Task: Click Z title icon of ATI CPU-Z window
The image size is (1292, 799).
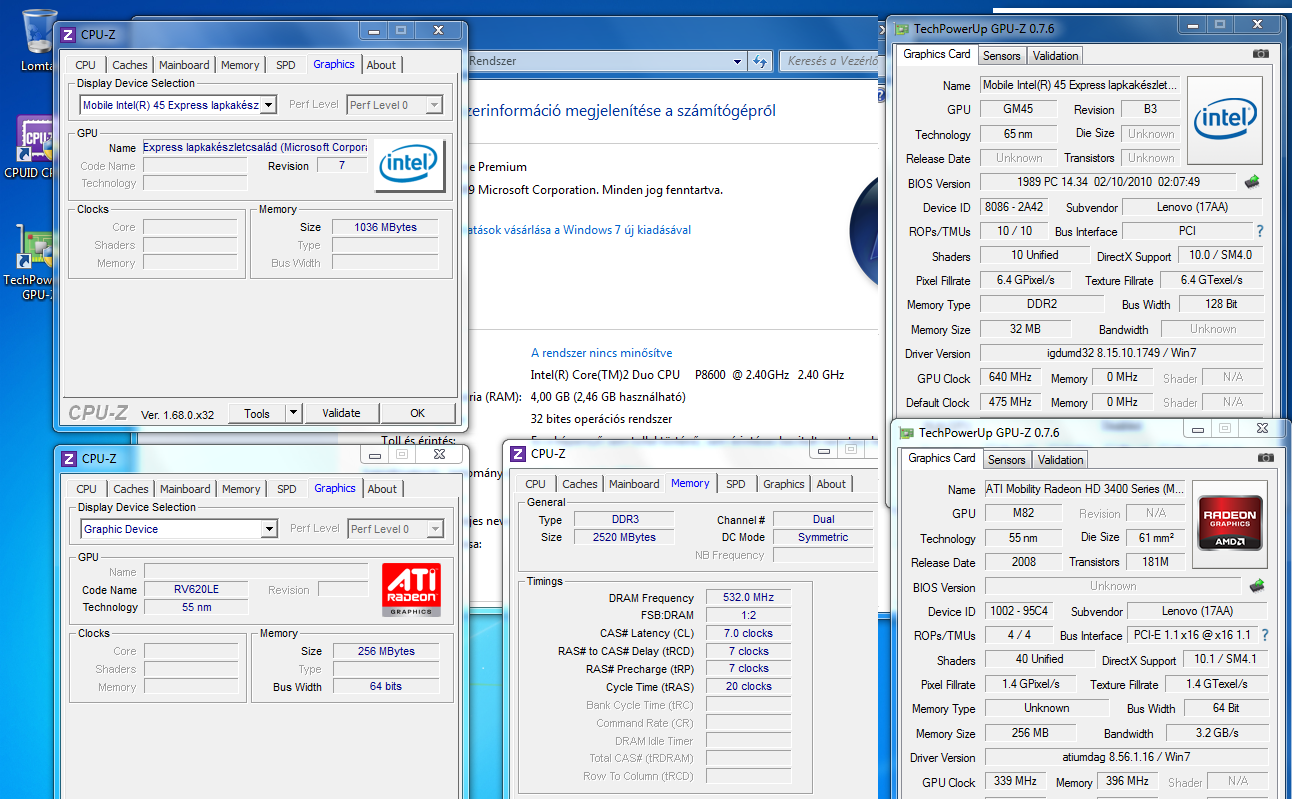Action: (68, 458)
